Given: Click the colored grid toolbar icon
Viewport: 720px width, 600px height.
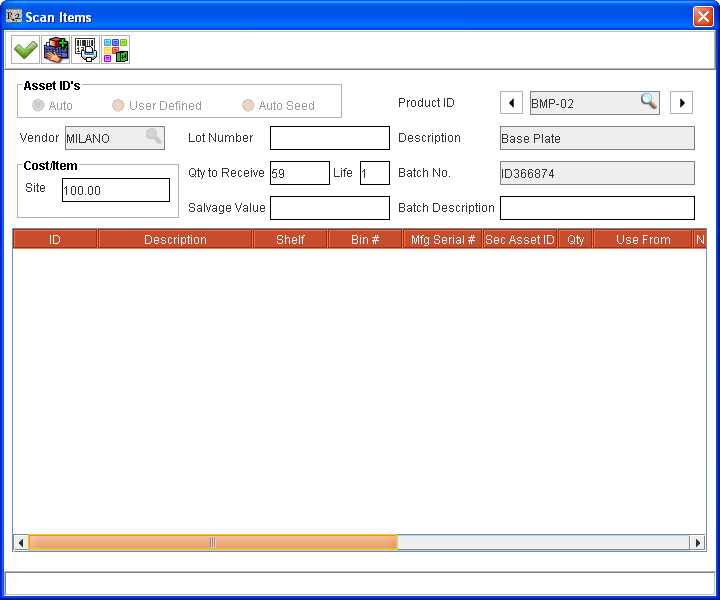Looking at the screenshot, I should click(x=116, y=49).
